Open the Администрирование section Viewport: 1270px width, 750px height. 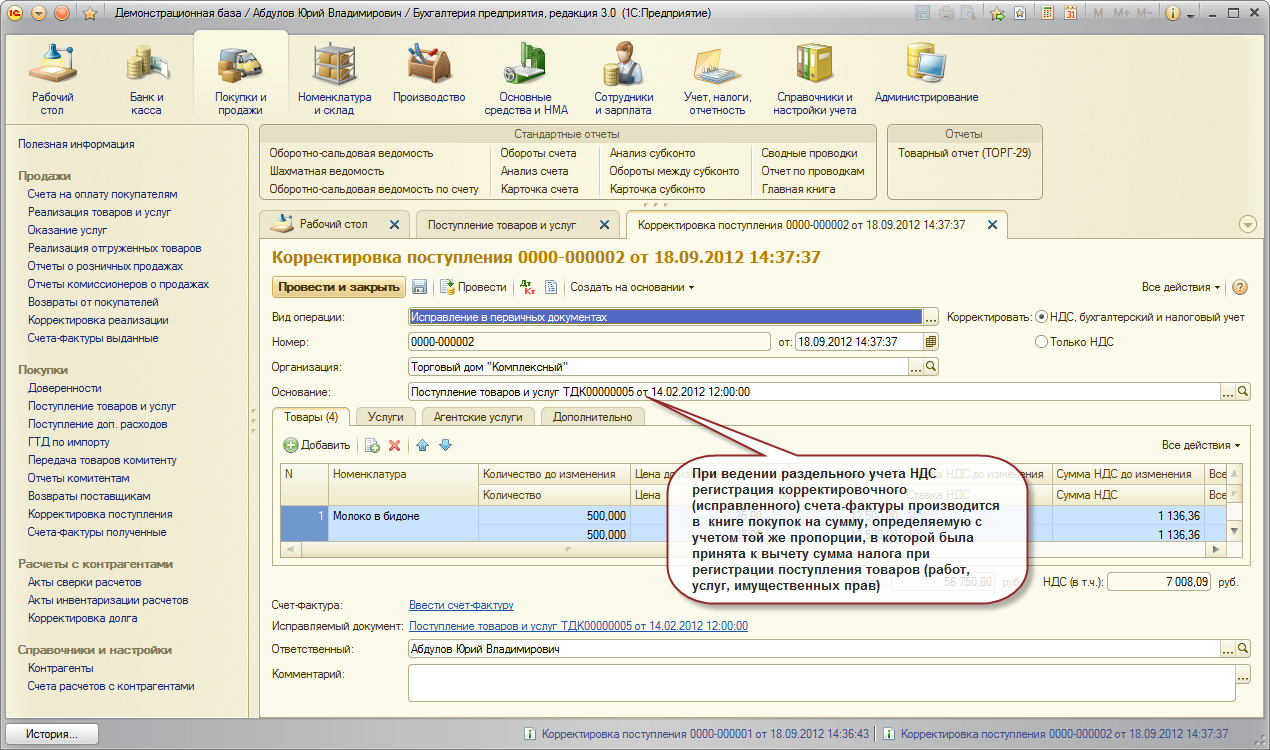pyautogui.click(x=926, y=74)
